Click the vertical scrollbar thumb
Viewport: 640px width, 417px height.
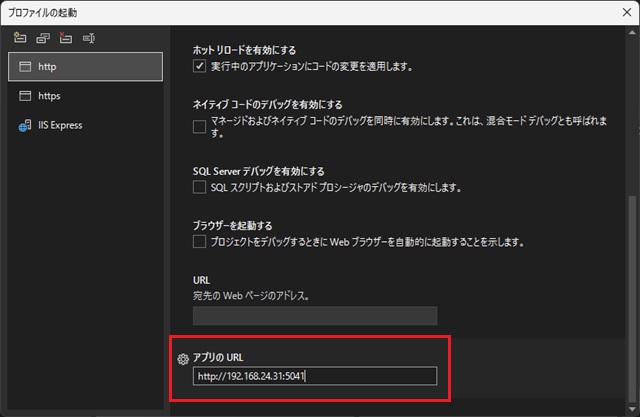coord(632,299)
